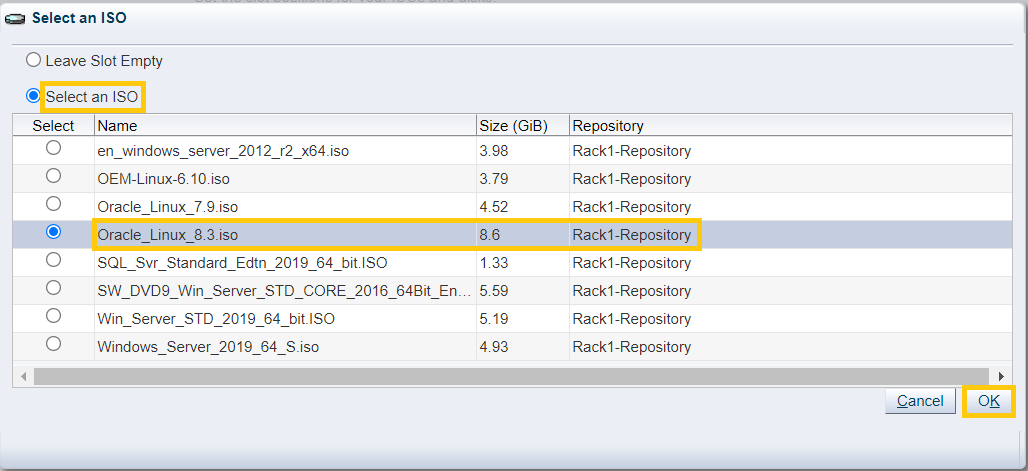Click the 5.19 size cell
The height and width of the screenshot is (471, 1028).
click(x=523, y=319)
